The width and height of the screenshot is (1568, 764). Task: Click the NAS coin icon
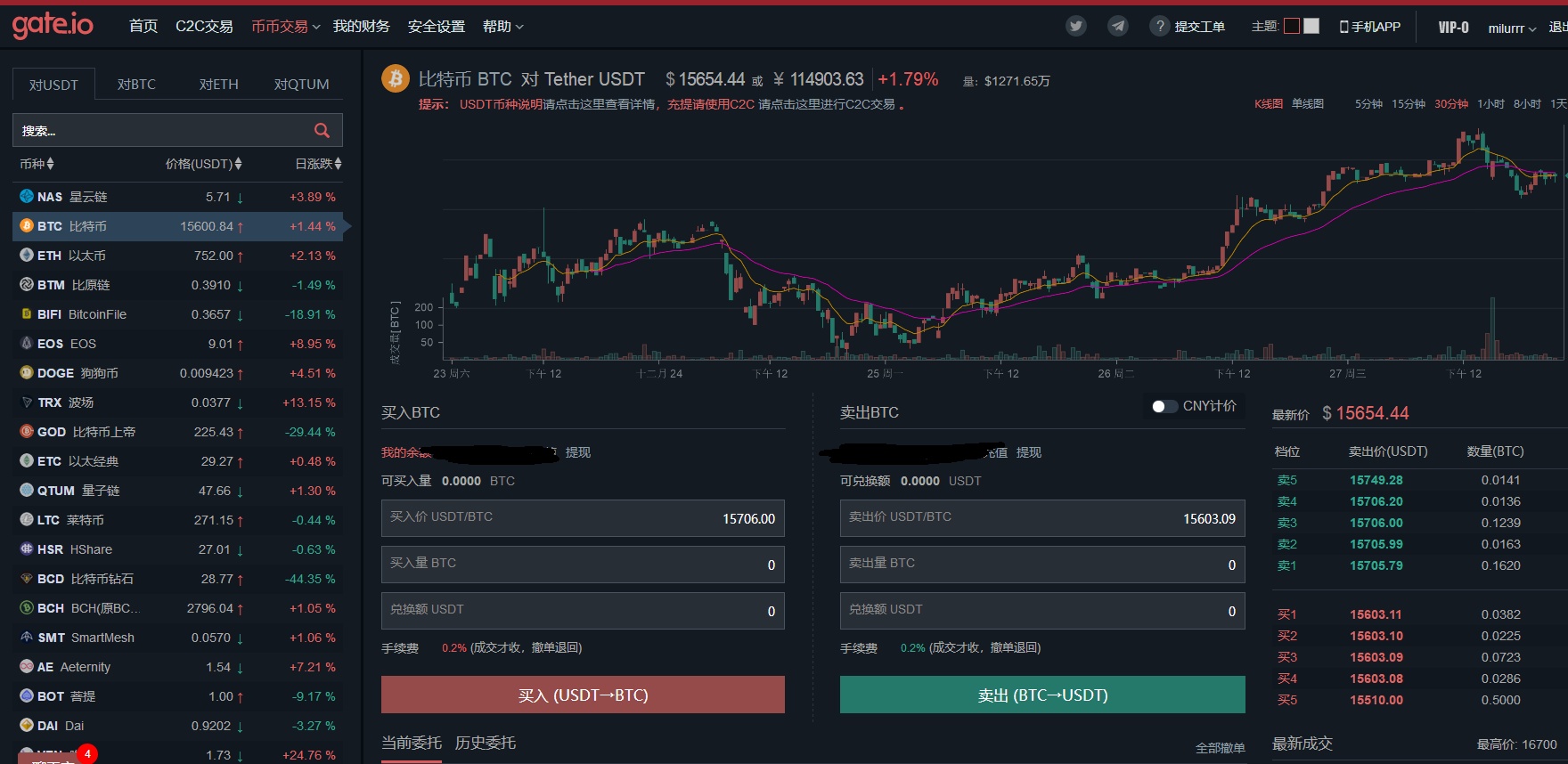(x=27, y=197)
